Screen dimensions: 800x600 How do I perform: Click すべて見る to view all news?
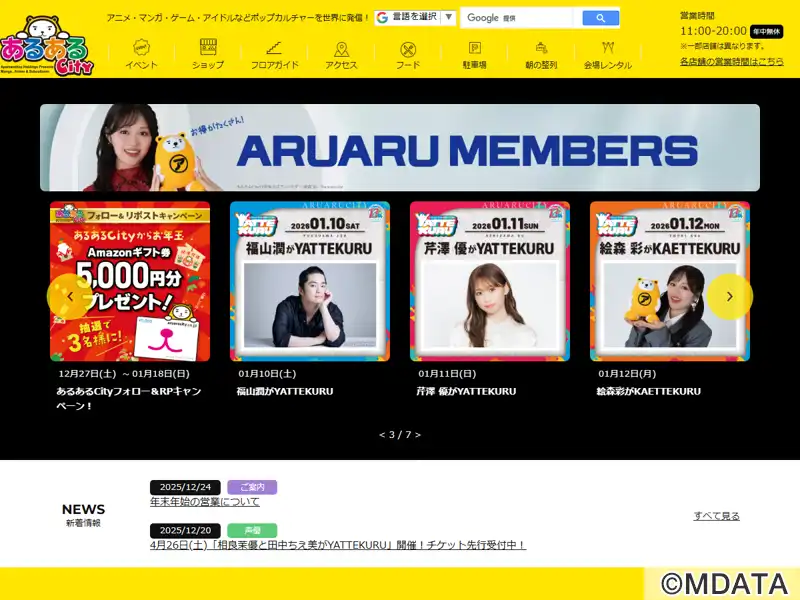point(716,516)
